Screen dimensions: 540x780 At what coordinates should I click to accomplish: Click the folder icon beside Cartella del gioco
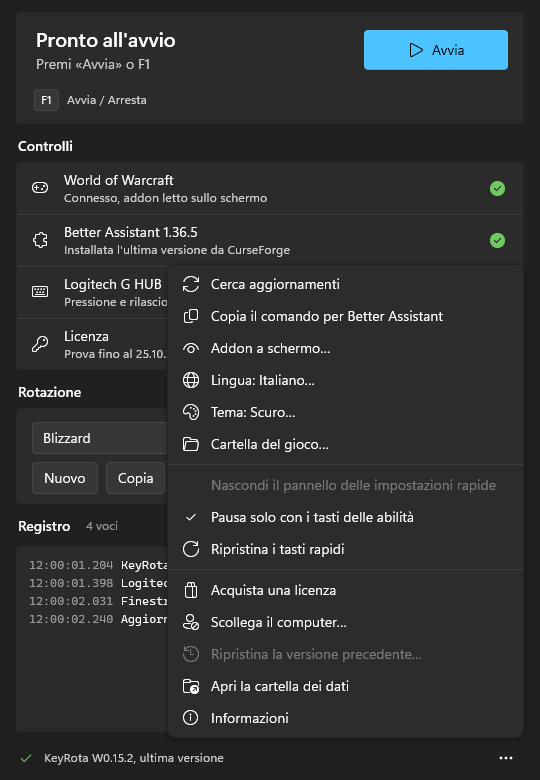(191, 444)
